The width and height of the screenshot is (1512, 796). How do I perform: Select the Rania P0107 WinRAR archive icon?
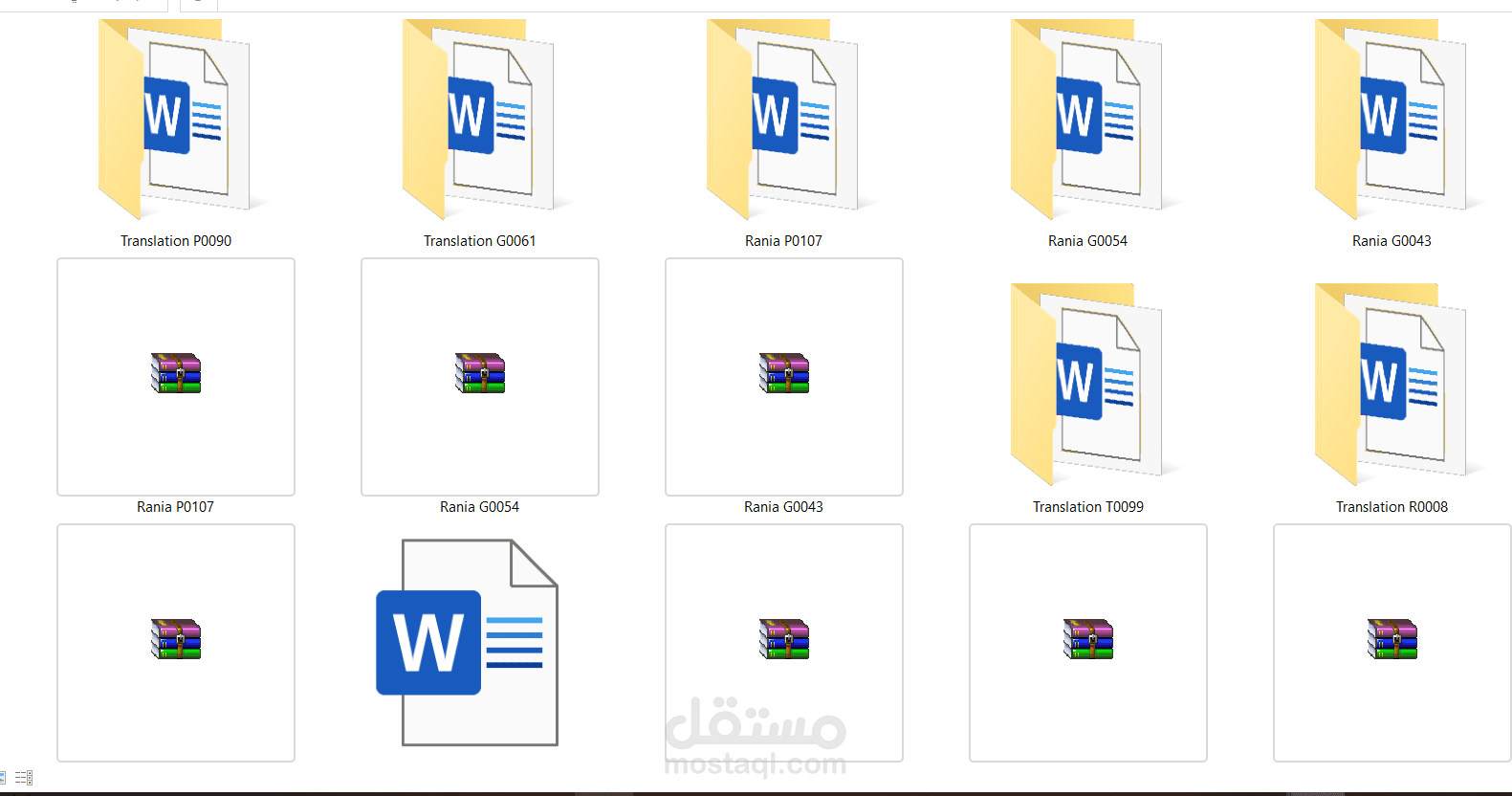(176, 373)
